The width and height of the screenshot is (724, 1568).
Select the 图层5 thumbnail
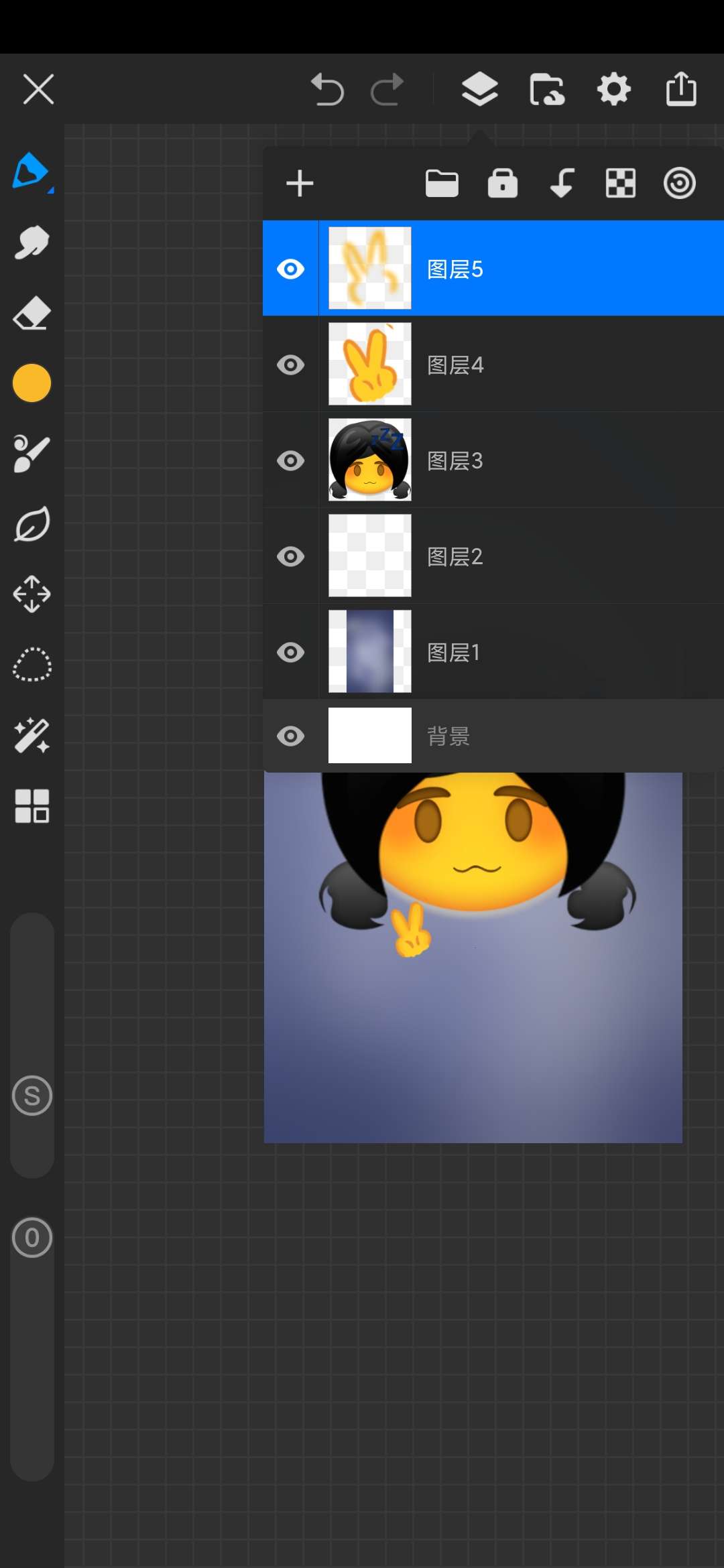[x=370, y=268]
